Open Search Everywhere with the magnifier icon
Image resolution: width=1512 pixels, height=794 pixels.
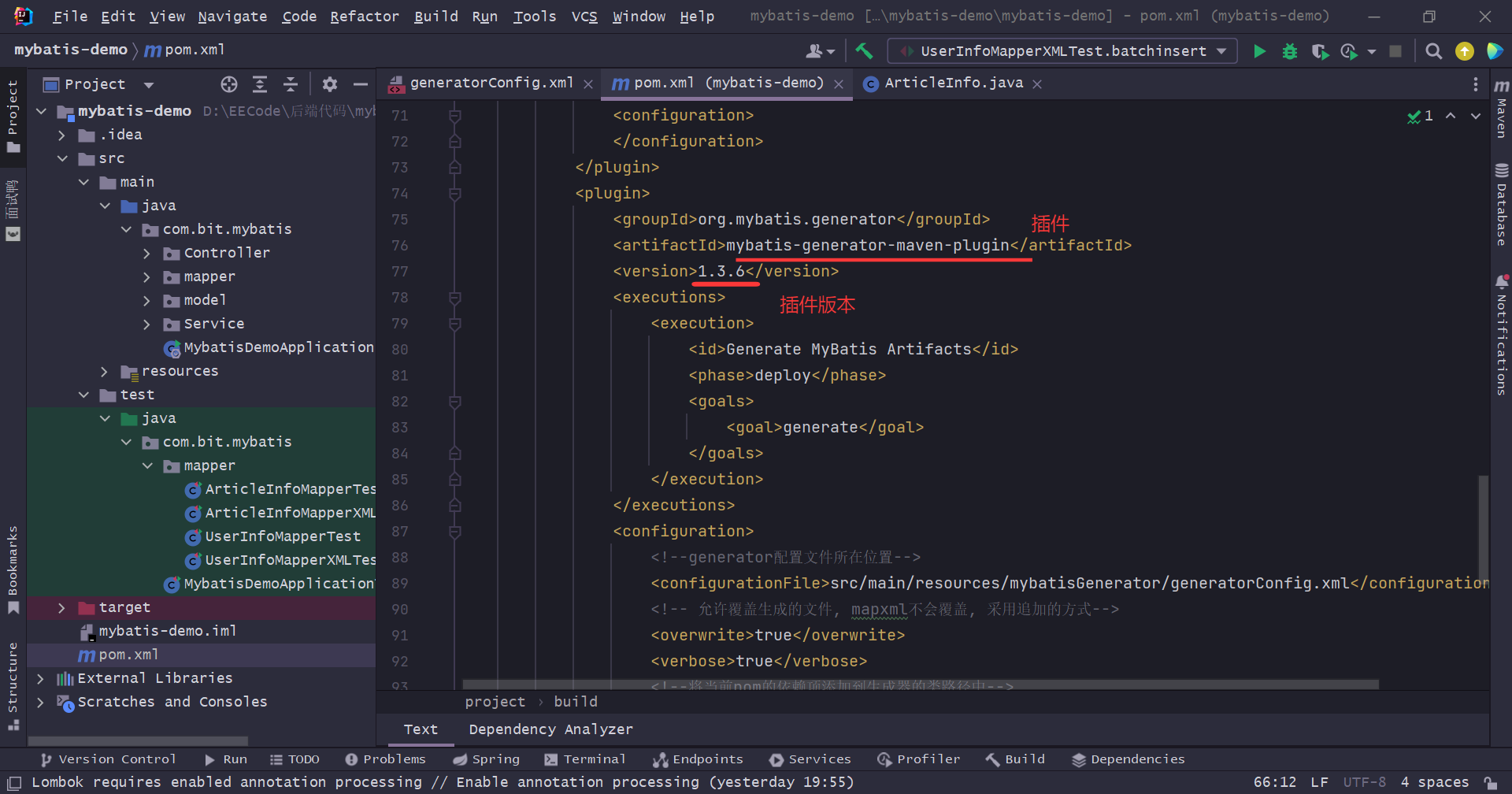coord(1434,51)
